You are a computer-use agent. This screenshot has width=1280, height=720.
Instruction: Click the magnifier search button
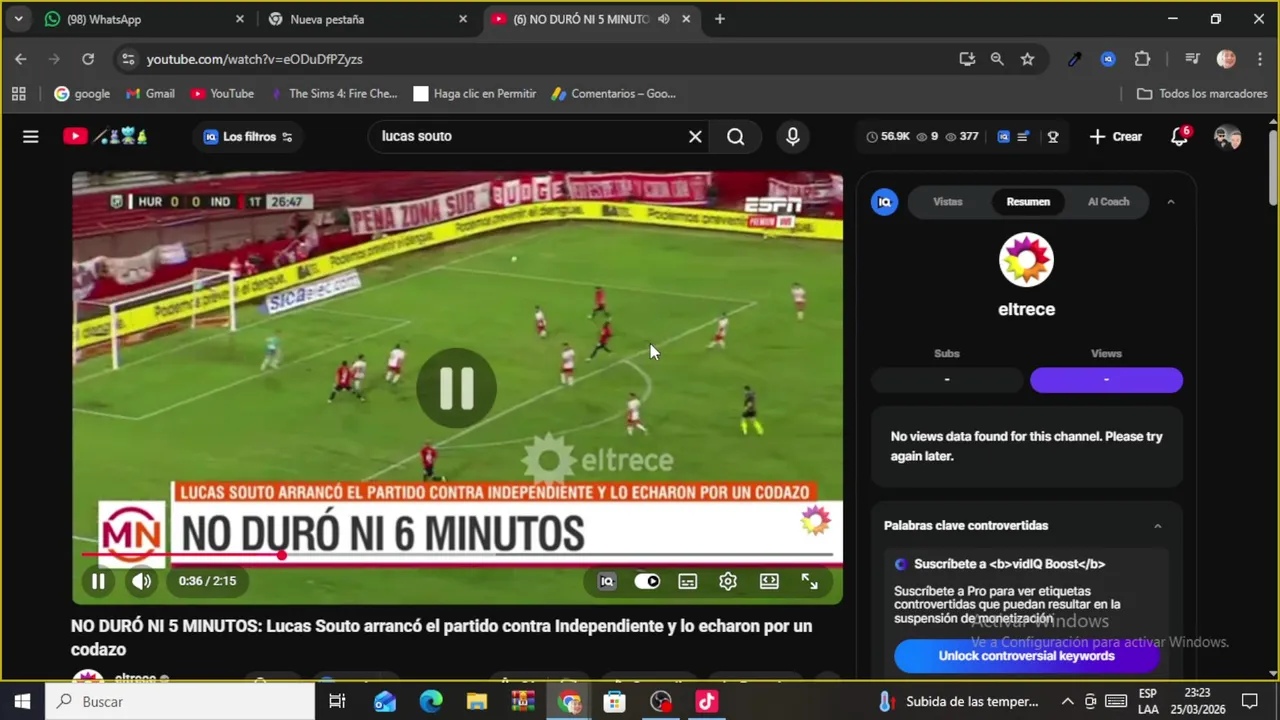(736, 137)
